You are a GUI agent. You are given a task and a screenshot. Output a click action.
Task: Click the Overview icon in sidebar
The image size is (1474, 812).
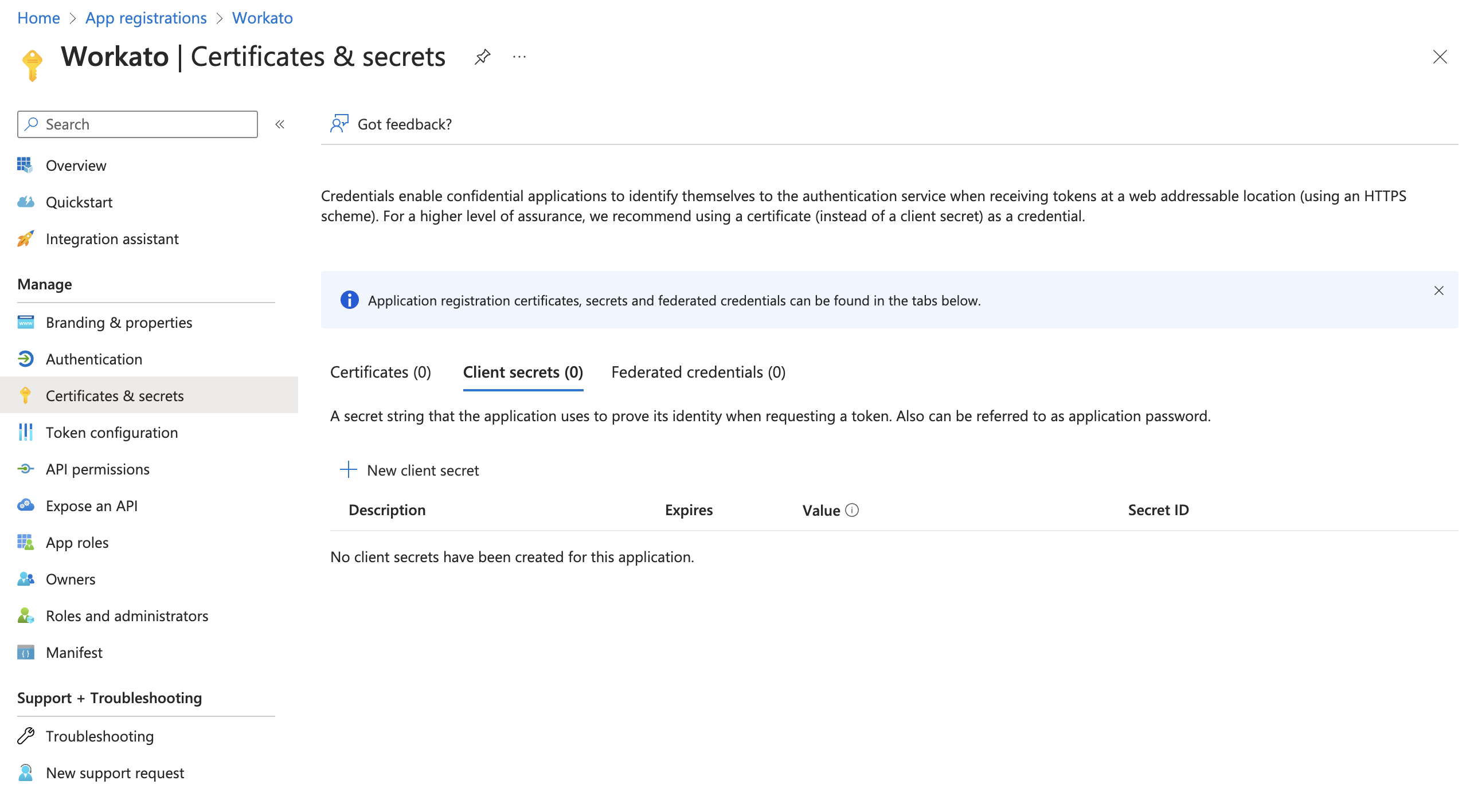point(25,163)
